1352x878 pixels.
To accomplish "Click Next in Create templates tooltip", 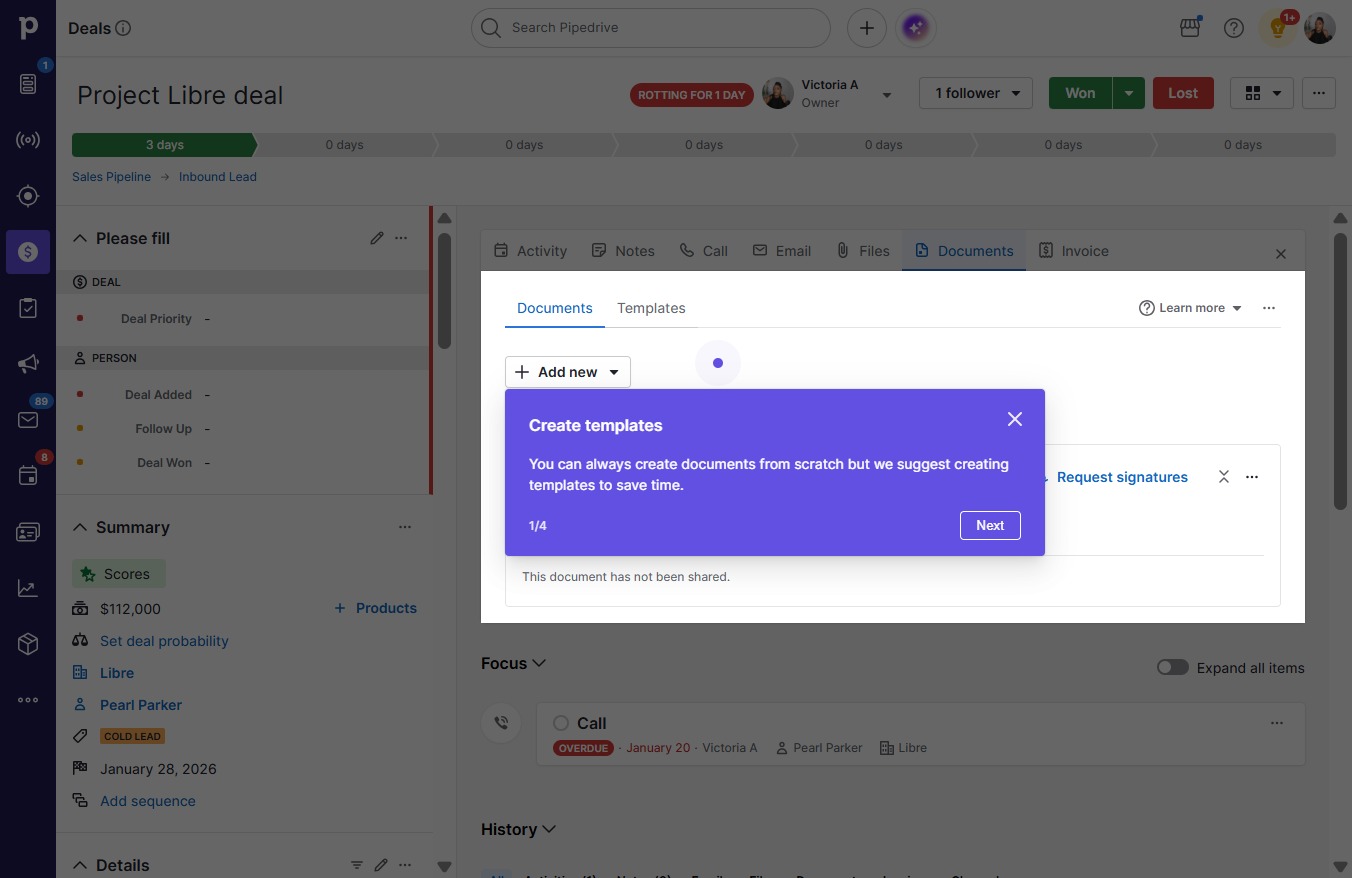I will point(990,525).
